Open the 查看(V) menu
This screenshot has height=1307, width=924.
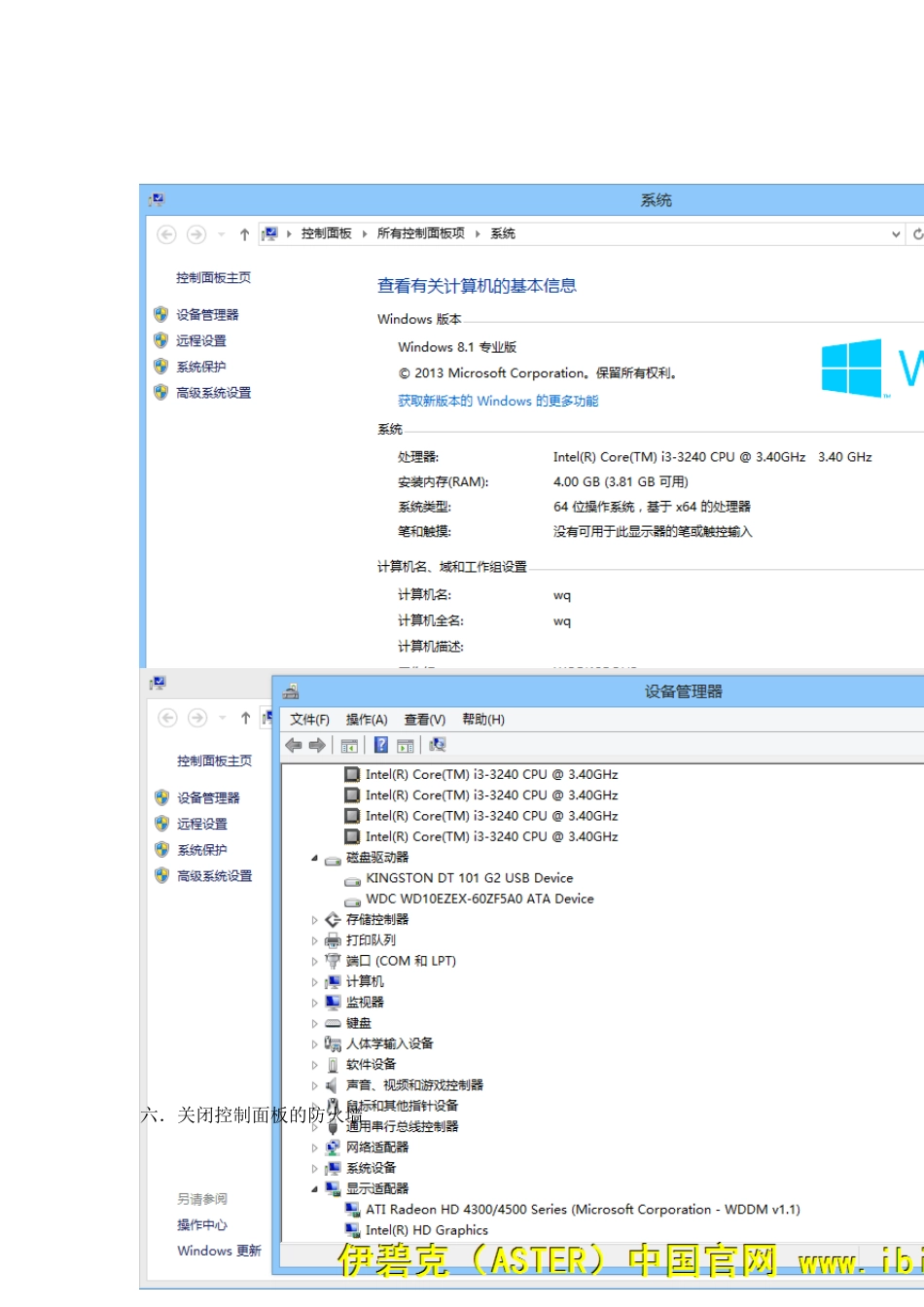(x=425, y=720)
